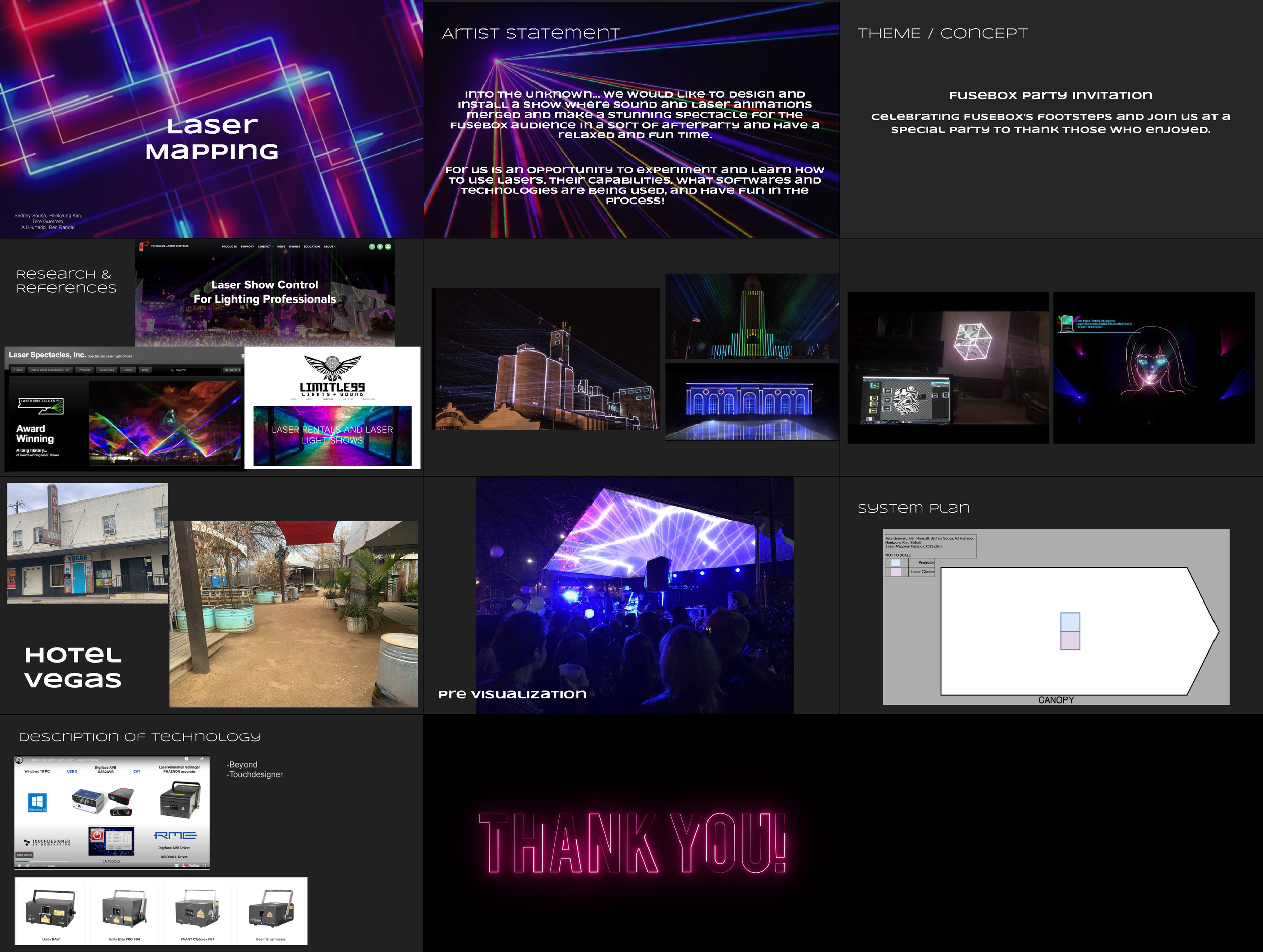Click Services in Limitless site menu
This screenshot has height=952, width=1263.
(328, 399)
